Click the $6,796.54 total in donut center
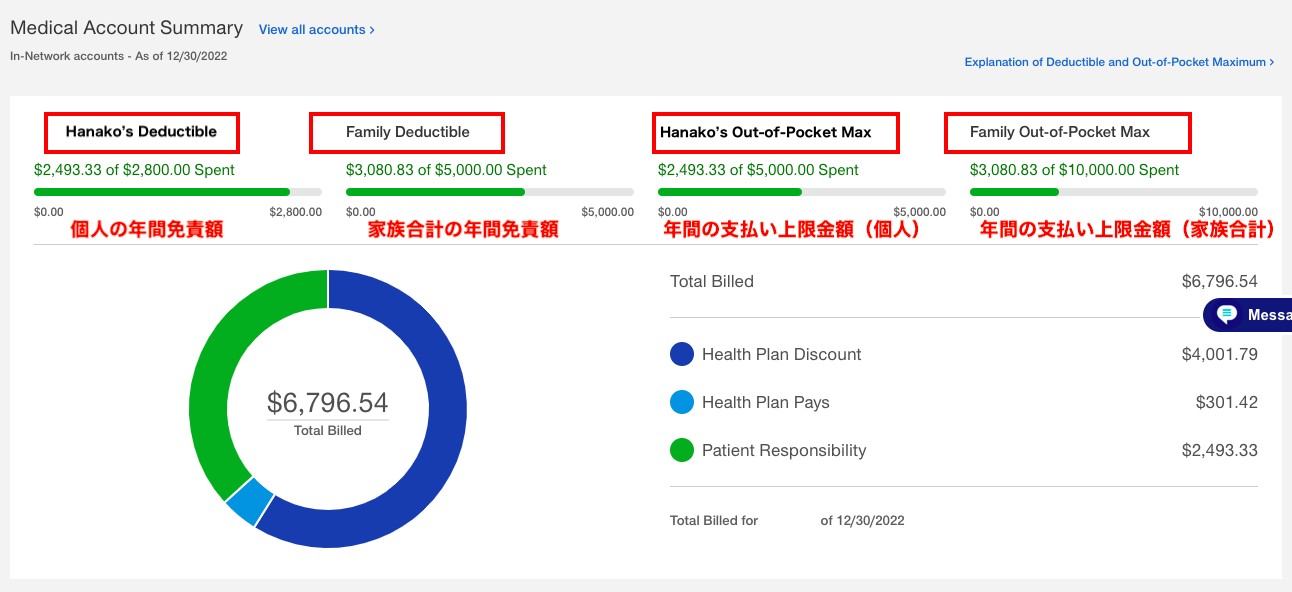The width and height of the screenshot is (1292, 592). pyautogui.click(x=328, y=403)
